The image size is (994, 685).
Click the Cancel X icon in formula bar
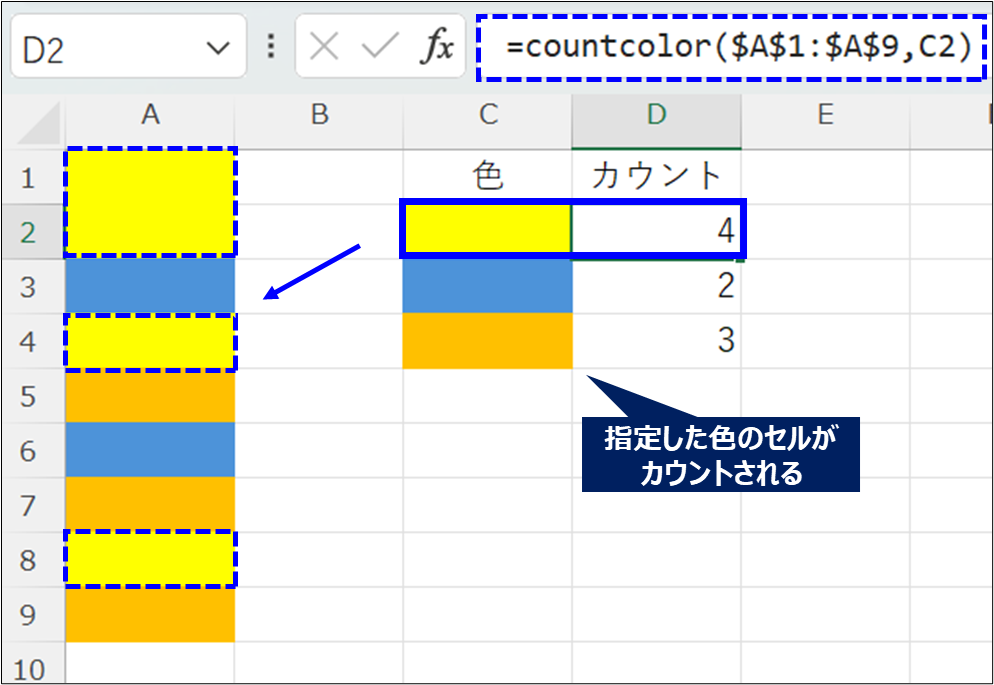click(x=324, y=47)
